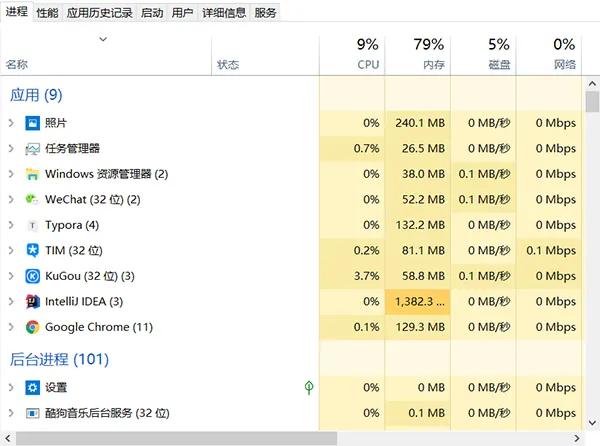
Task: Open the 详细信息 tab
Action: click(224, 13)
